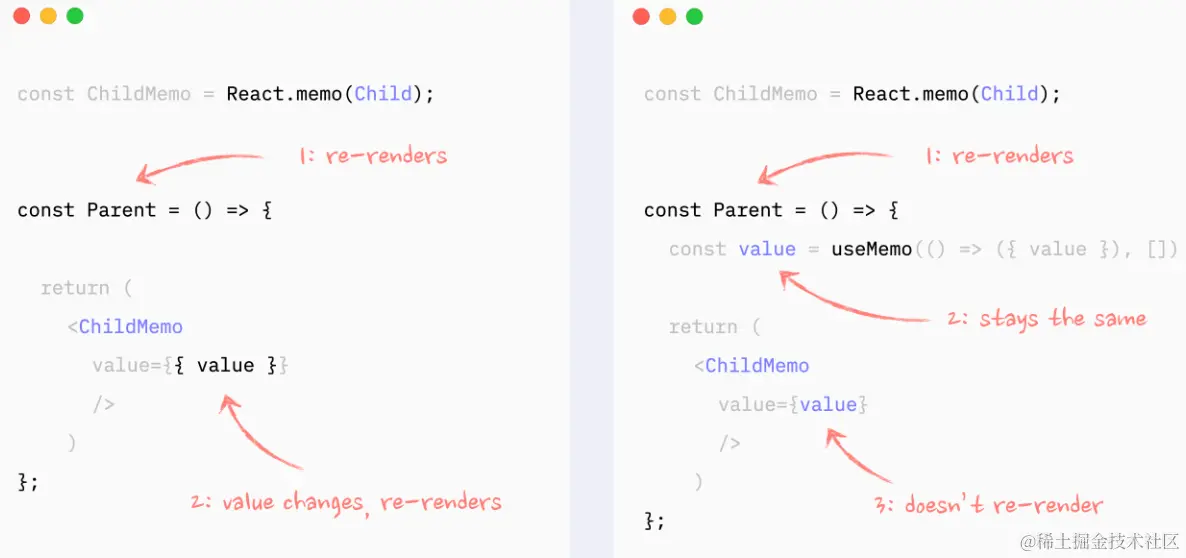Click the red dot in left window
This screenshot has width=1186, height=558.
[22, 16]
